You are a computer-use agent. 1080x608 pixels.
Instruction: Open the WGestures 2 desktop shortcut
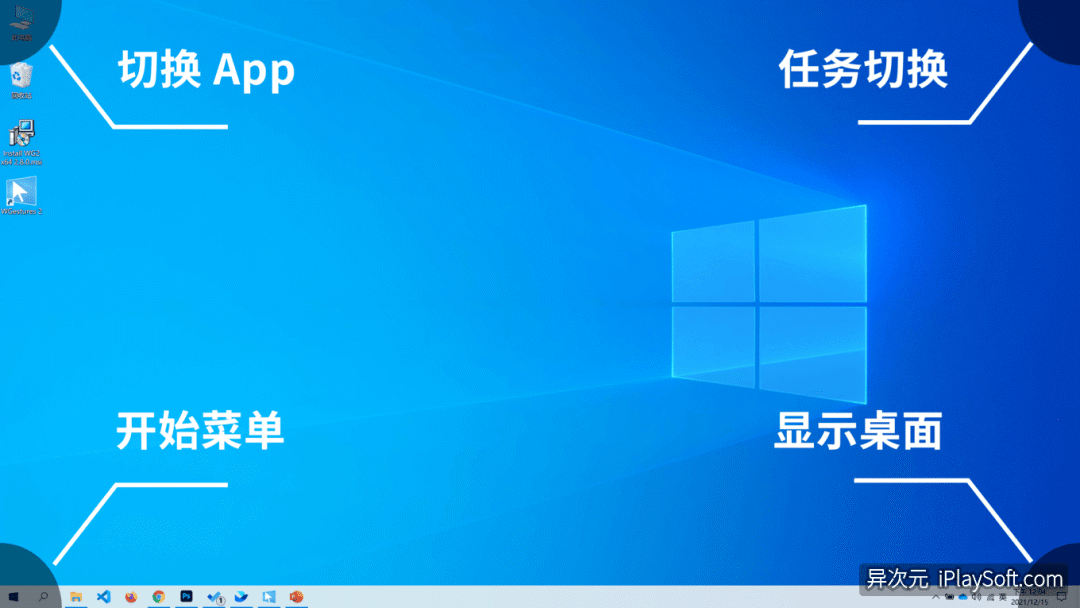coord(21,193)
